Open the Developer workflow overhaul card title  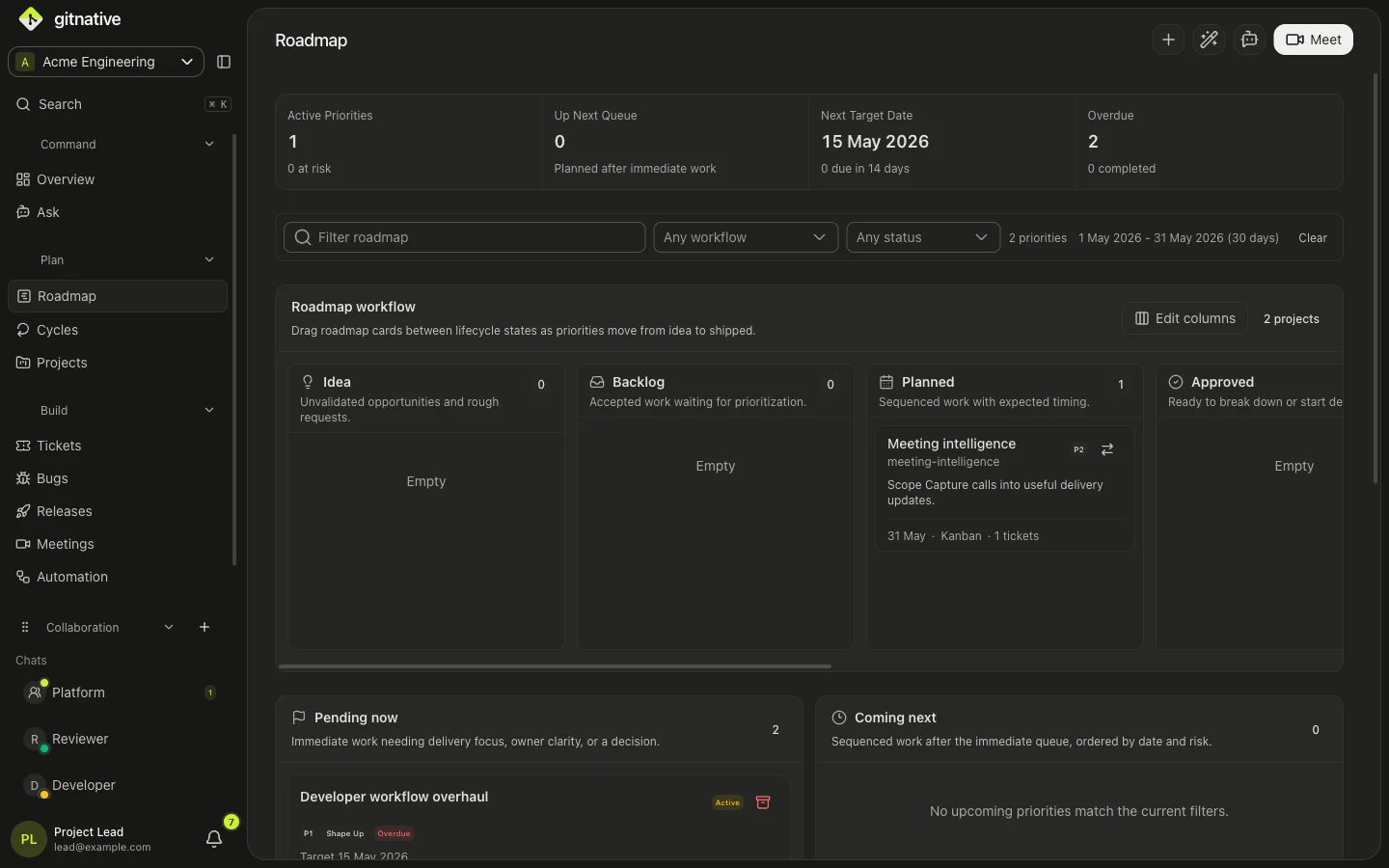(x=394, y=797)
